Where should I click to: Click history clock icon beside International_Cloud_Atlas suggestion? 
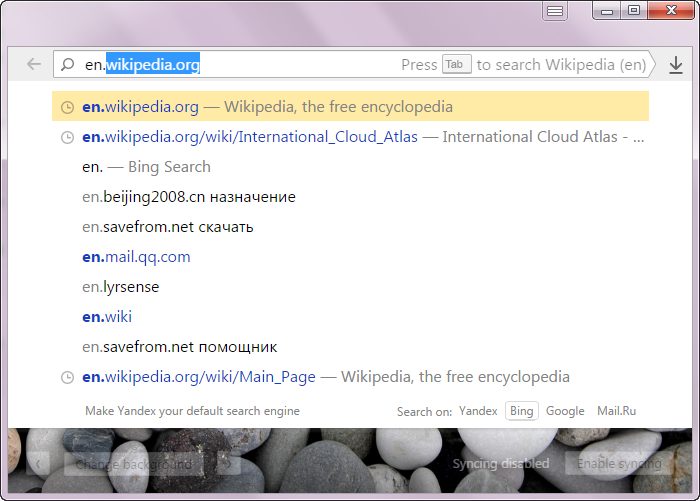point(67,137)
